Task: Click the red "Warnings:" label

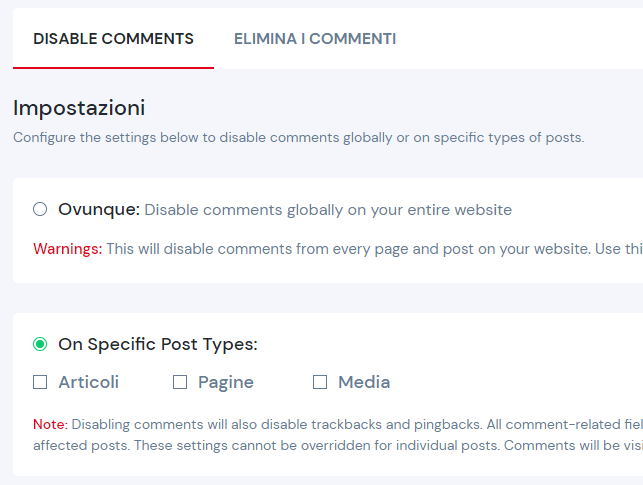Action: point(67,249)
